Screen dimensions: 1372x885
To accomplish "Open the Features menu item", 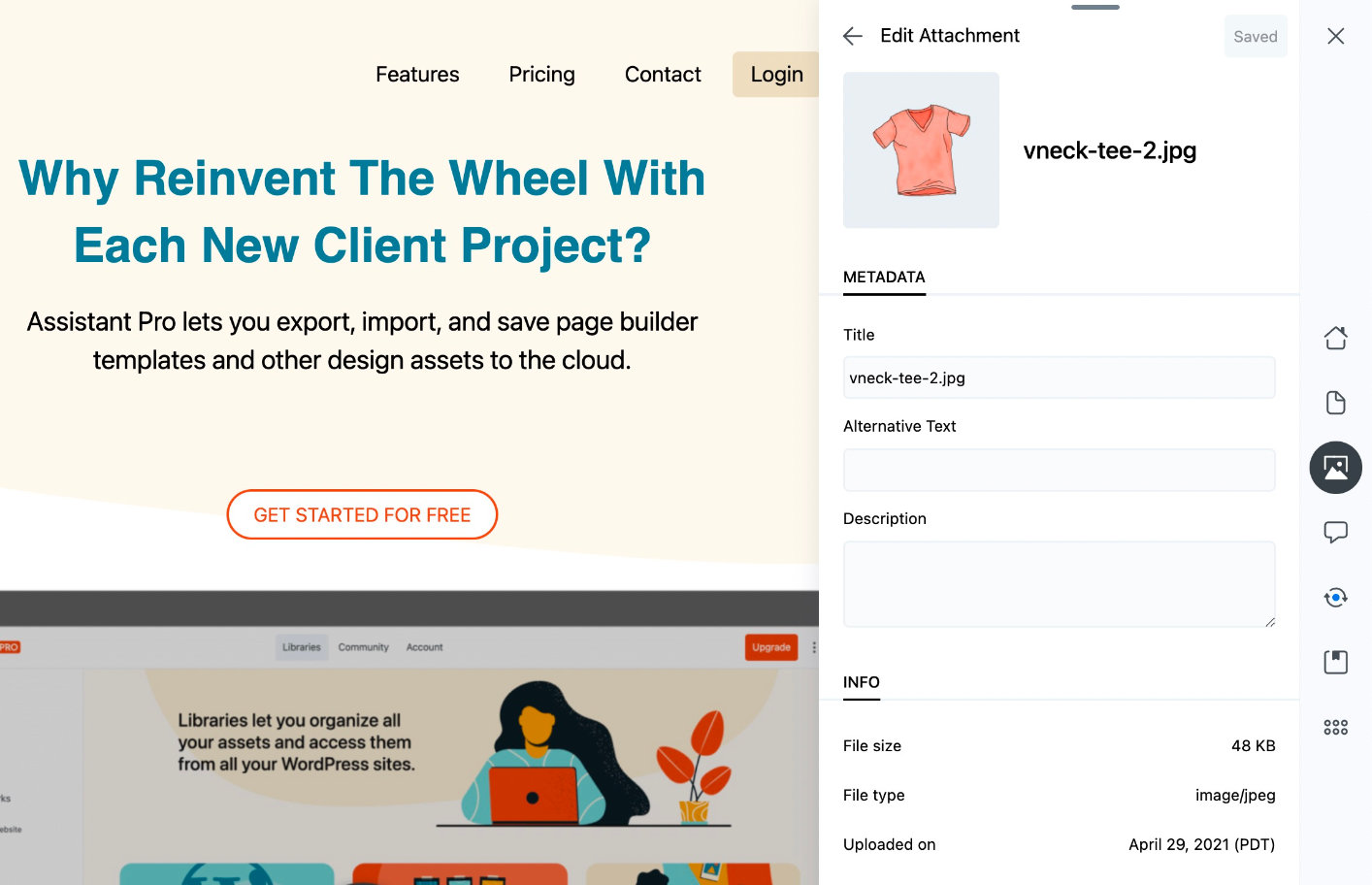I will (x=417, y=75).
